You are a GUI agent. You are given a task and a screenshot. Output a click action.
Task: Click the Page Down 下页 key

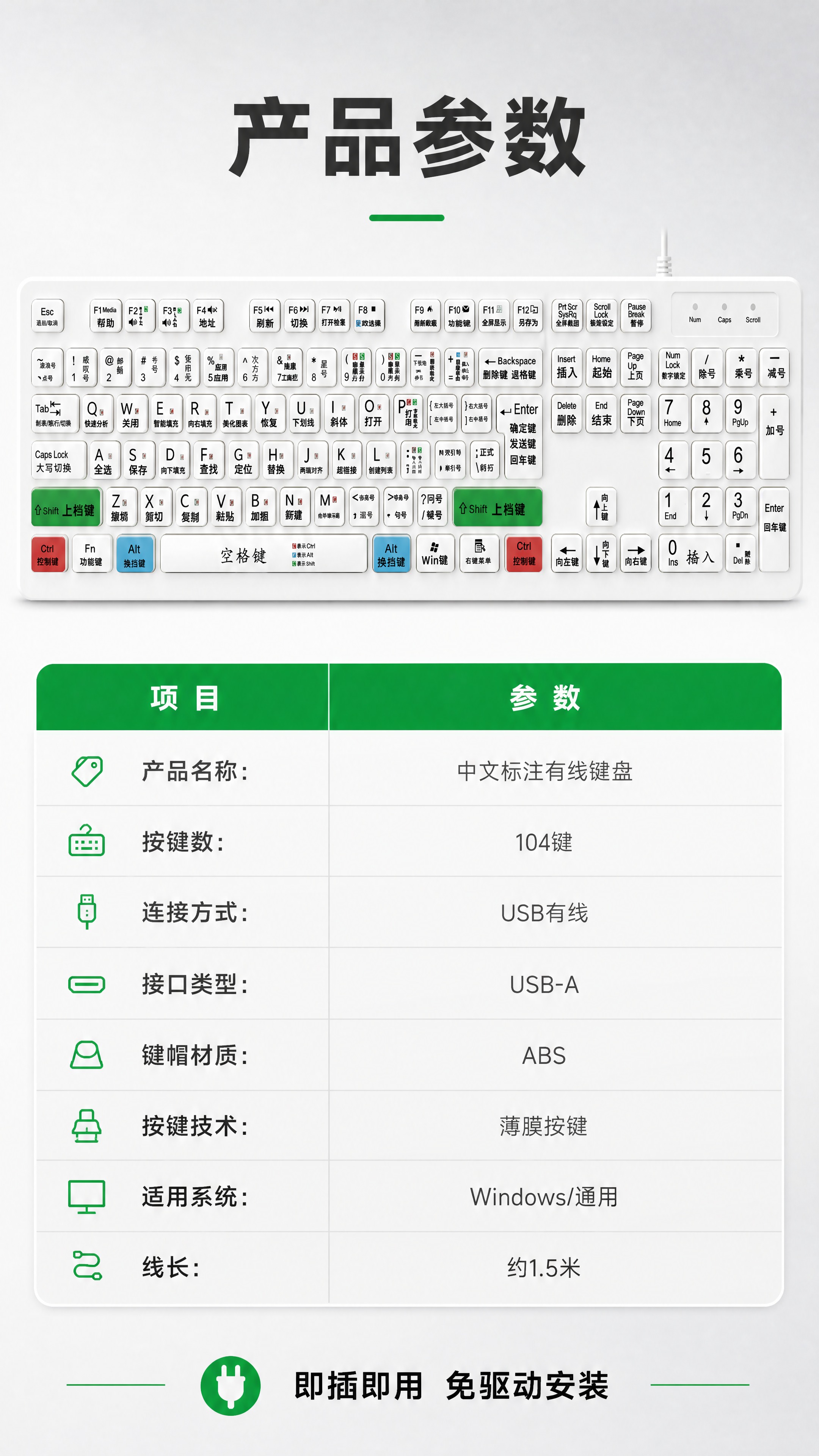[x=635, y=414]
